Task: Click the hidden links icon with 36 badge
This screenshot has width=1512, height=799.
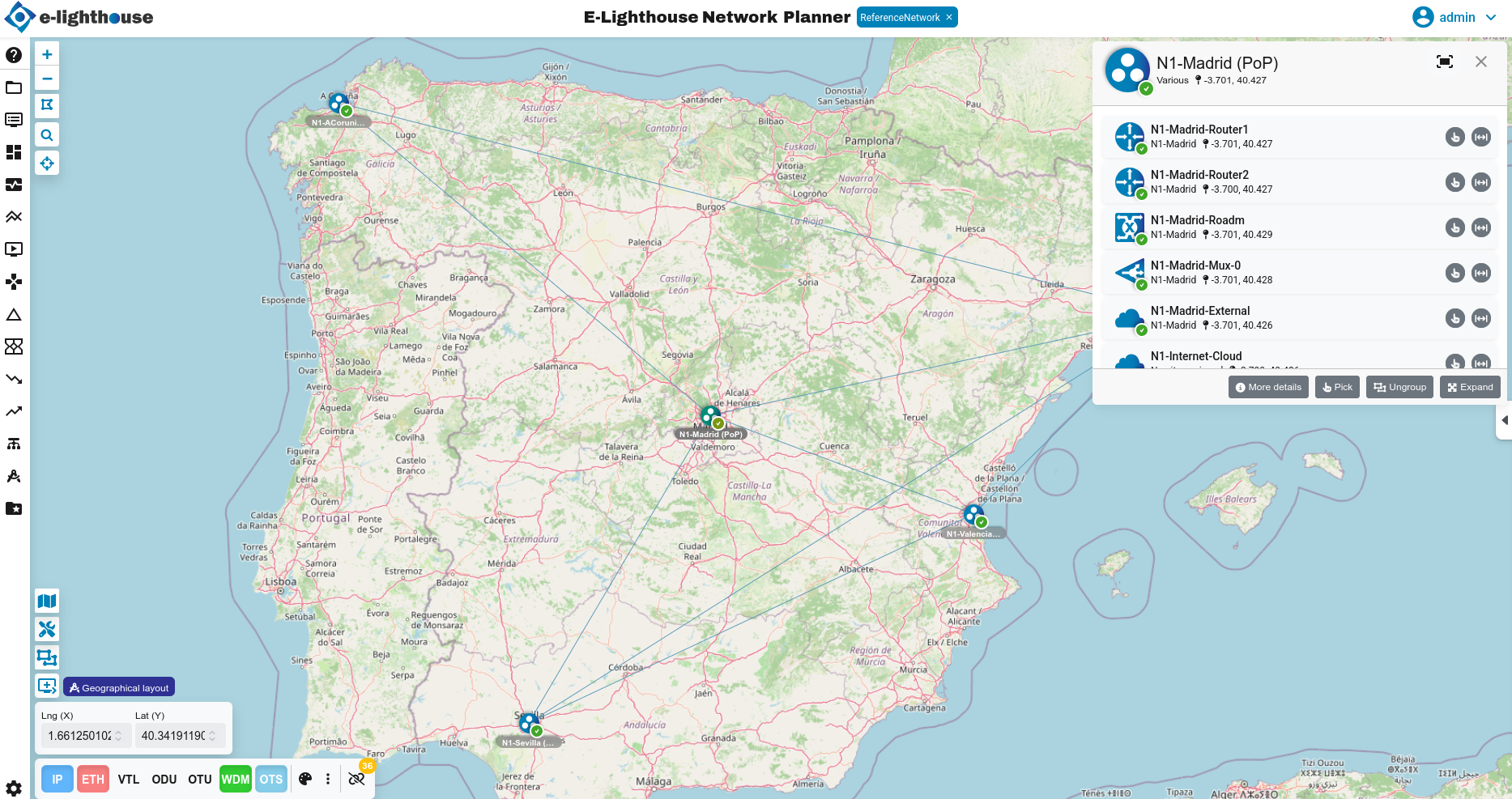Action: pos(357,778)
